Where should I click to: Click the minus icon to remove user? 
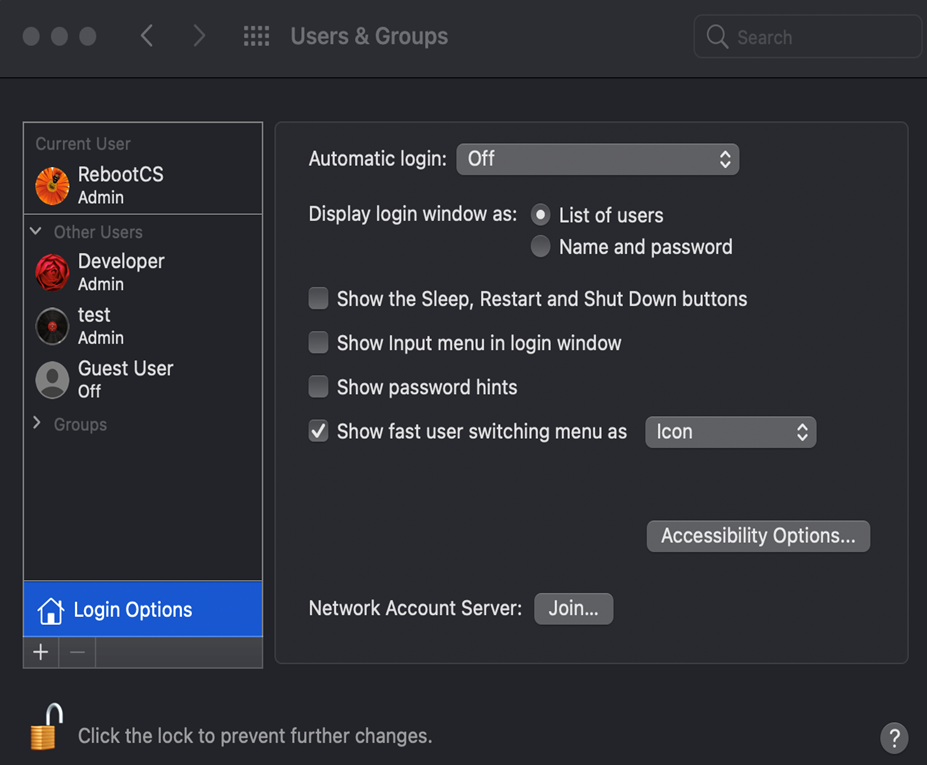pyautogui.click(x=77, y=653)
